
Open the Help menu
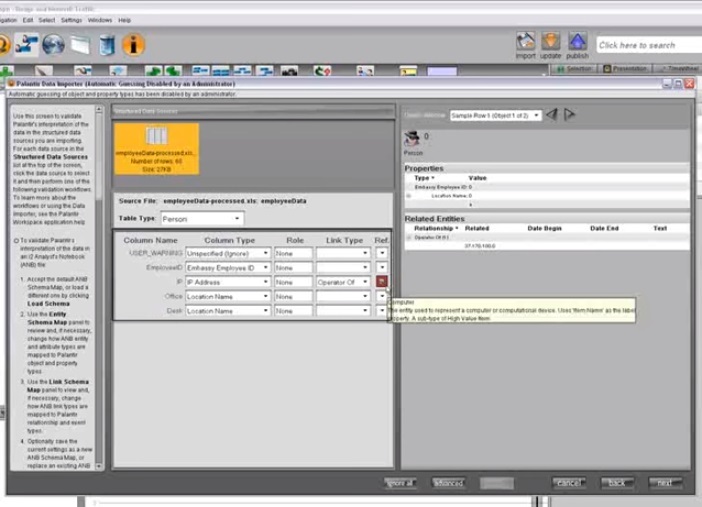[x=124, y=20]
